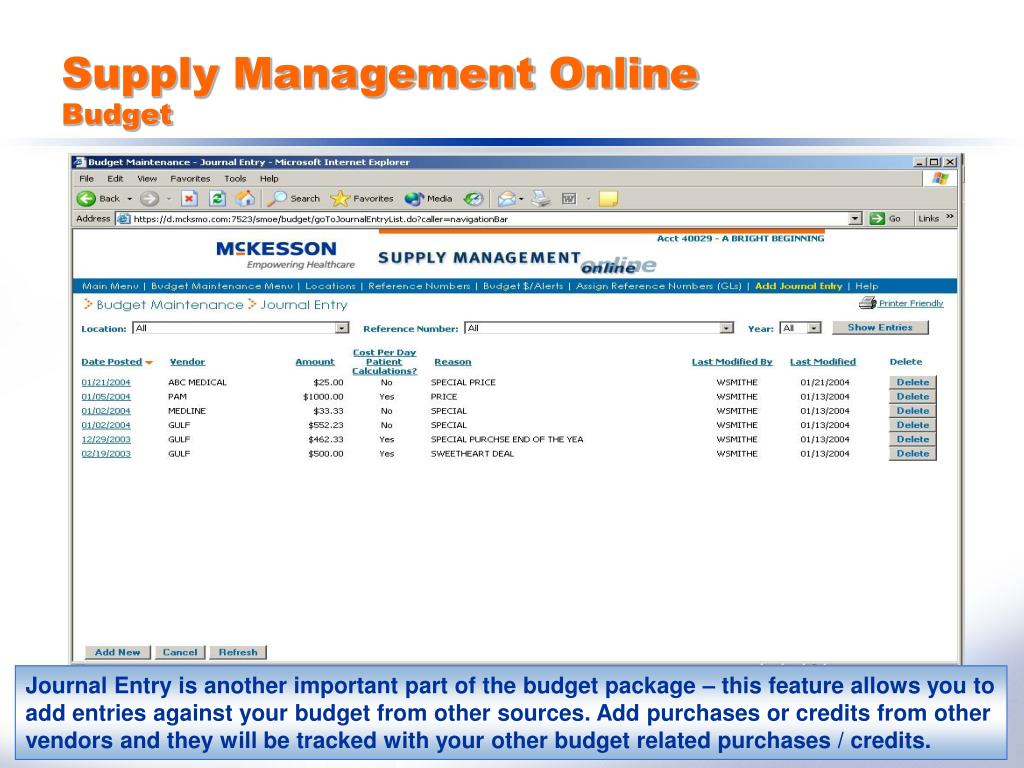Open the Edit menu
Viewport: 1024px width, 768px height.
tap(115, 178)
